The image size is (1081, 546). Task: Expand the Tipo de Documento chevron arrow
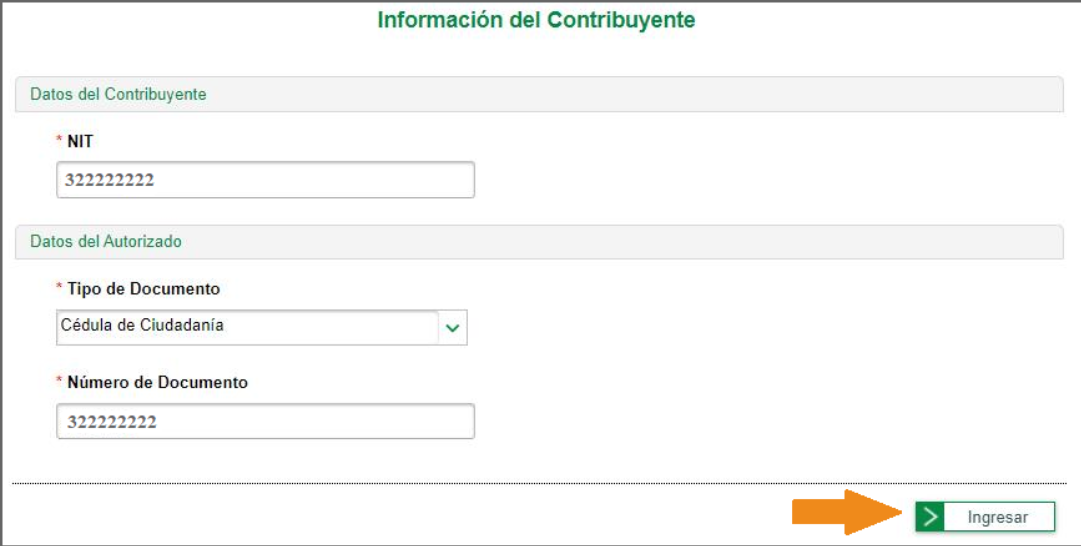(453, 328)
